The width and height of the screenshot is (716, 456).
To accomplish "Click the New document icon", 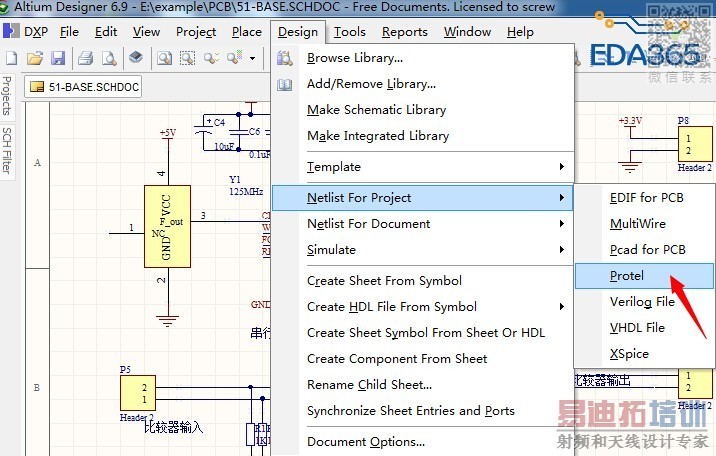I will click(11, 58).
